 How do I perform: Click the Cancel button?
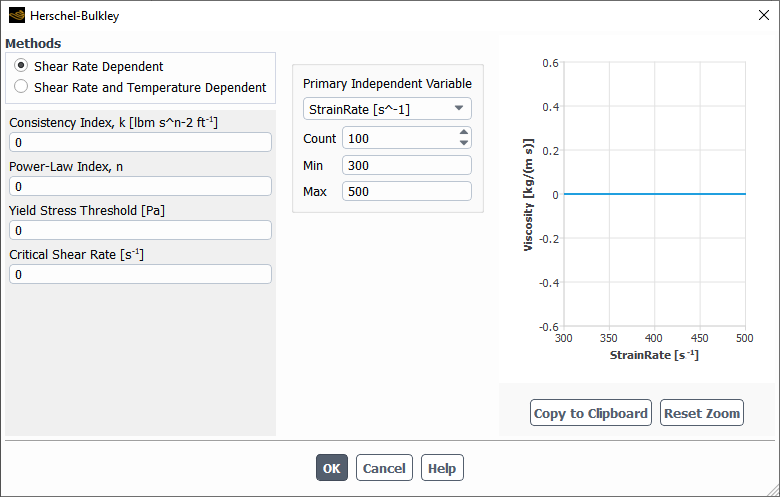pyautogui.click(x=384, y=468)
